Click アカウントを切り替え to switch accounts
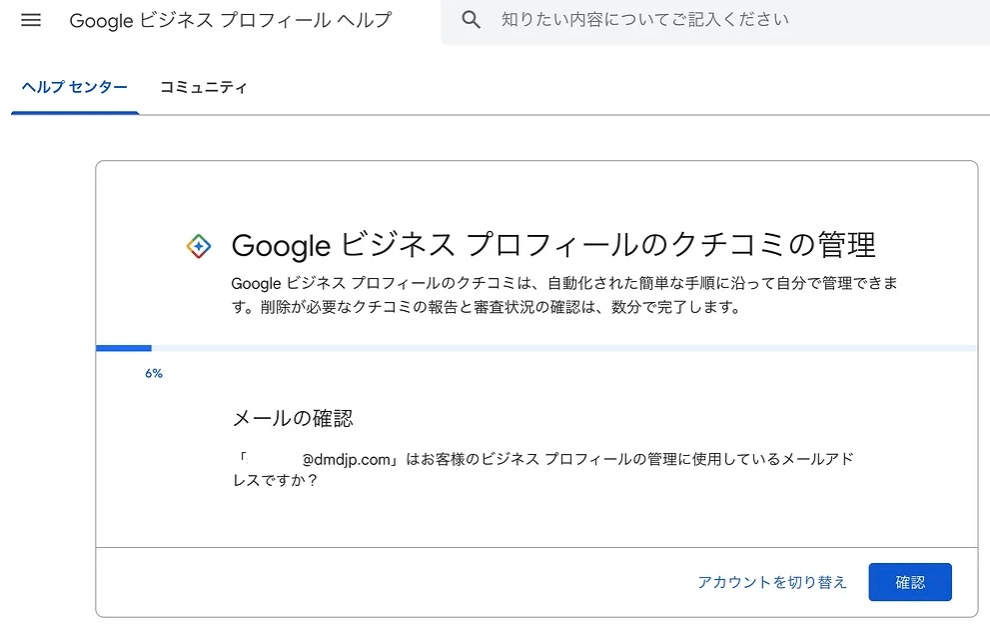990x630 pixels. tap(772, 581)
